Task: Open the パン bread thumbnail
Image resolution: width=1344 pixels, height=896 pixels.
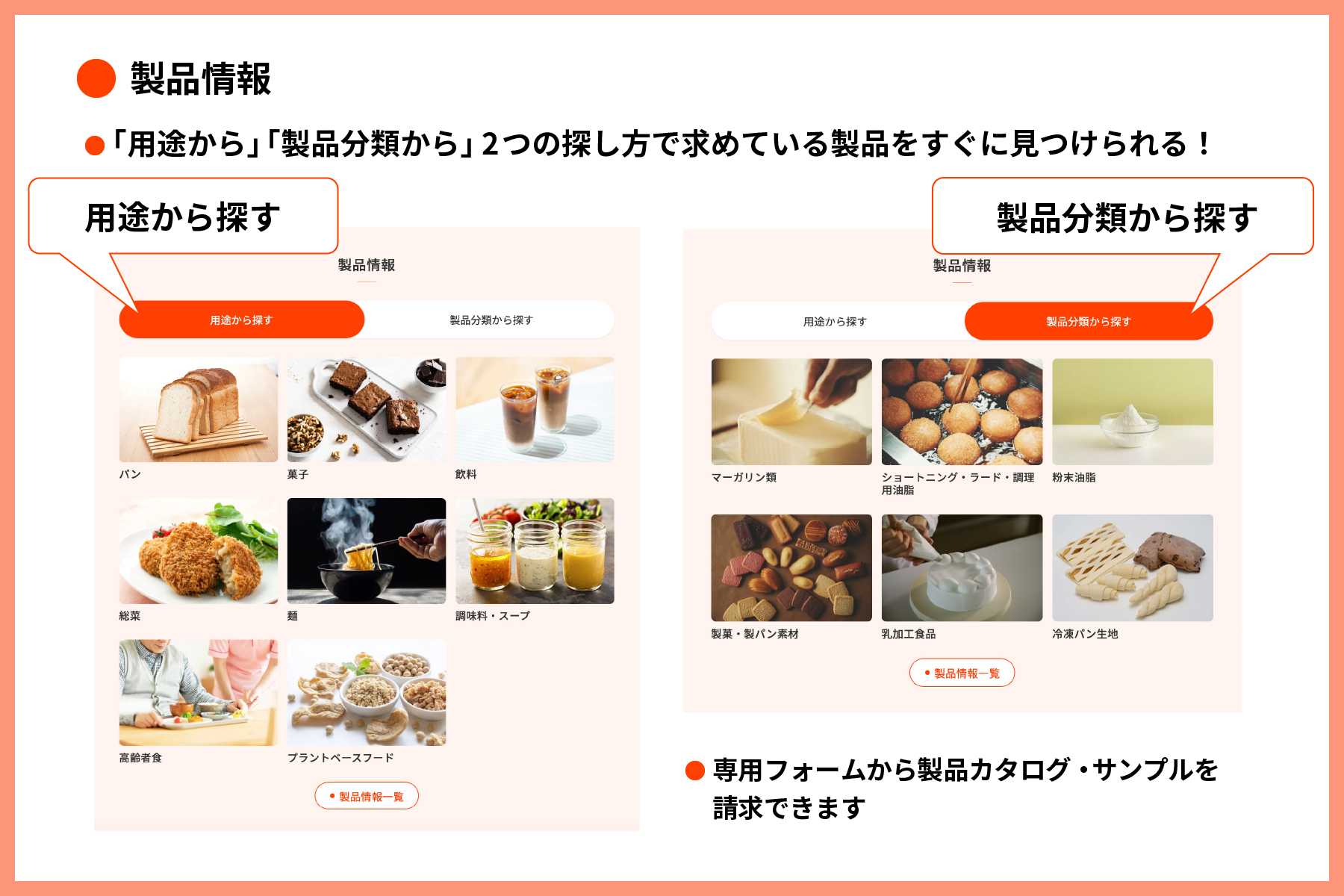Action: [x=199, y=409]
